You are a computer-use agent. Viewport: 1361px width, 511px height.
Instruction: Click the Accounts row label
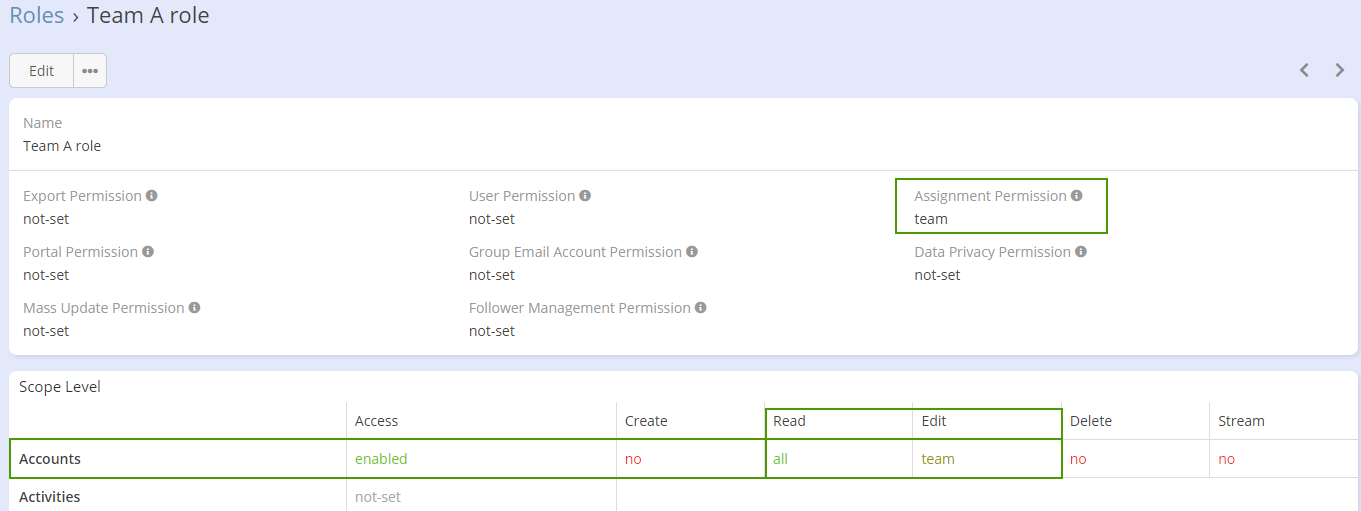(50, 459)
